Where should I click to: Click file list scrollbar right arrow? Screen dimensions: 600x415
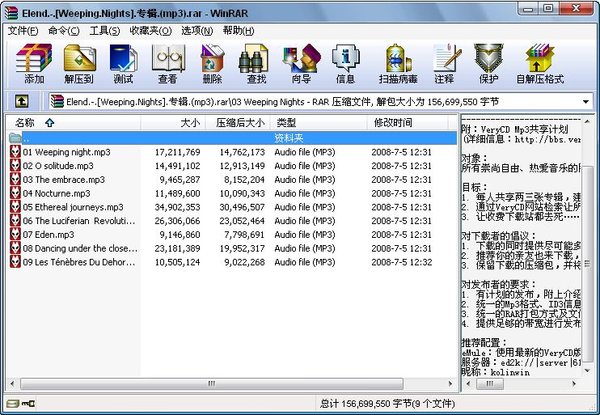coord(450,383)
